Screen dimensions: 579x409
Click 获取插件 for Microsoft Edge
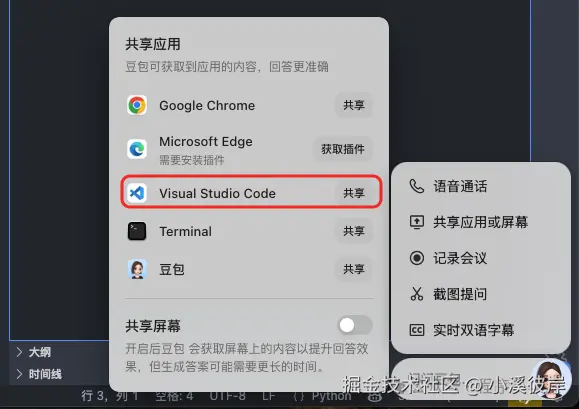343,149
